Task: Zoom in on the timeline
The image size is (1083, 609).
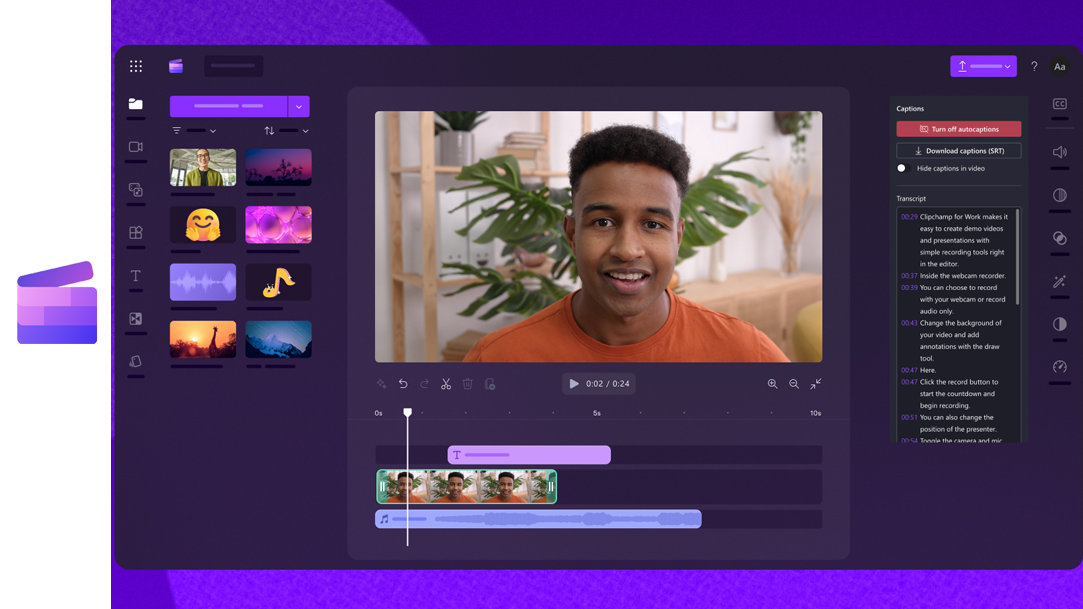Action: 772,384
